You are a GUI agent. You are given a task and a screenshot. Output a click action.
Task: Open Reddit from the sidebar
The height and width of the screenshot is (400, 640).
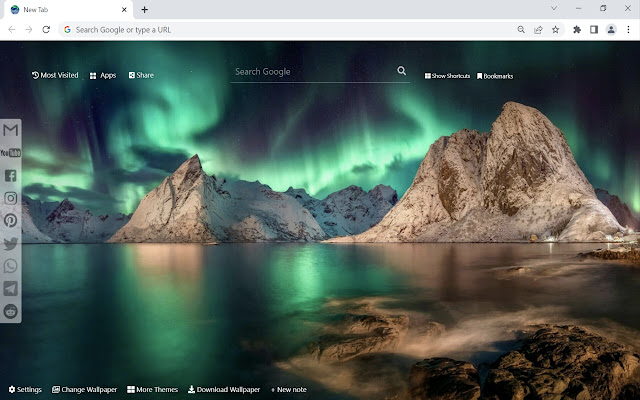click(x=11, y=311)
